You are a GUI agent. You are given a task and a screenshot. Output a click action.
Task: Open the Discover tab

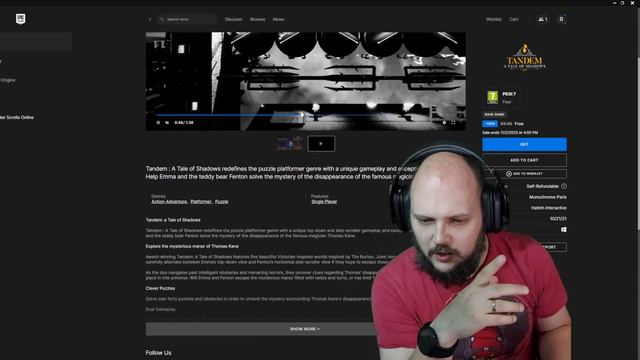pos(233,19)
